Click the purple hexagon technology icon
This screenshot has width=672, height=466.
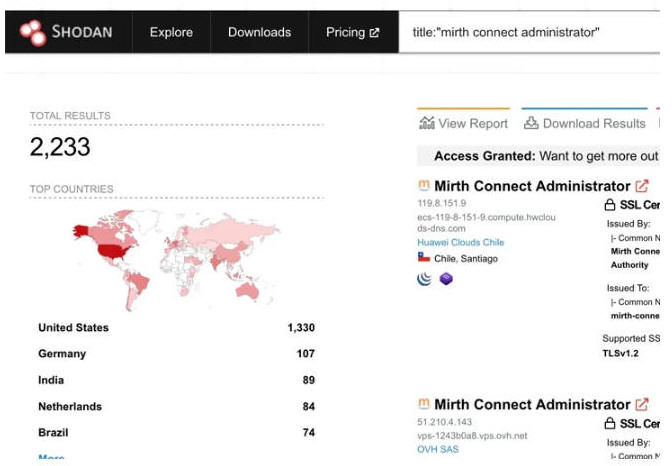[446, 279]
